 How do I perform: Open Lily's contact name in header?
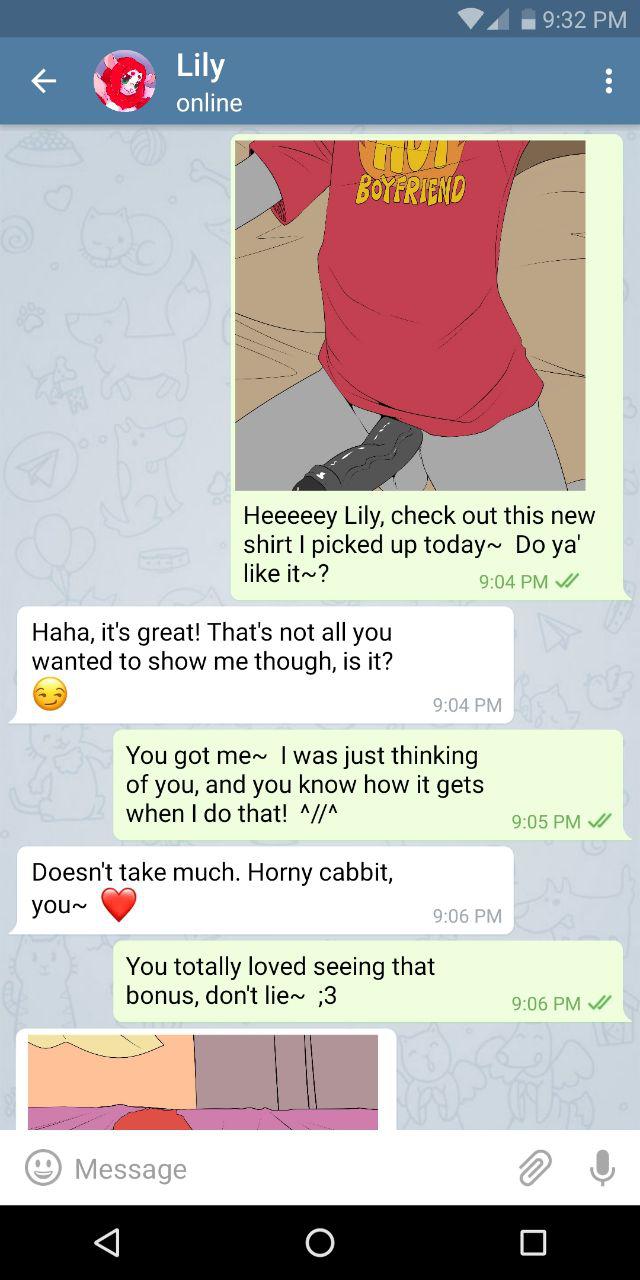pyautogui.click(x=200, y=66)
